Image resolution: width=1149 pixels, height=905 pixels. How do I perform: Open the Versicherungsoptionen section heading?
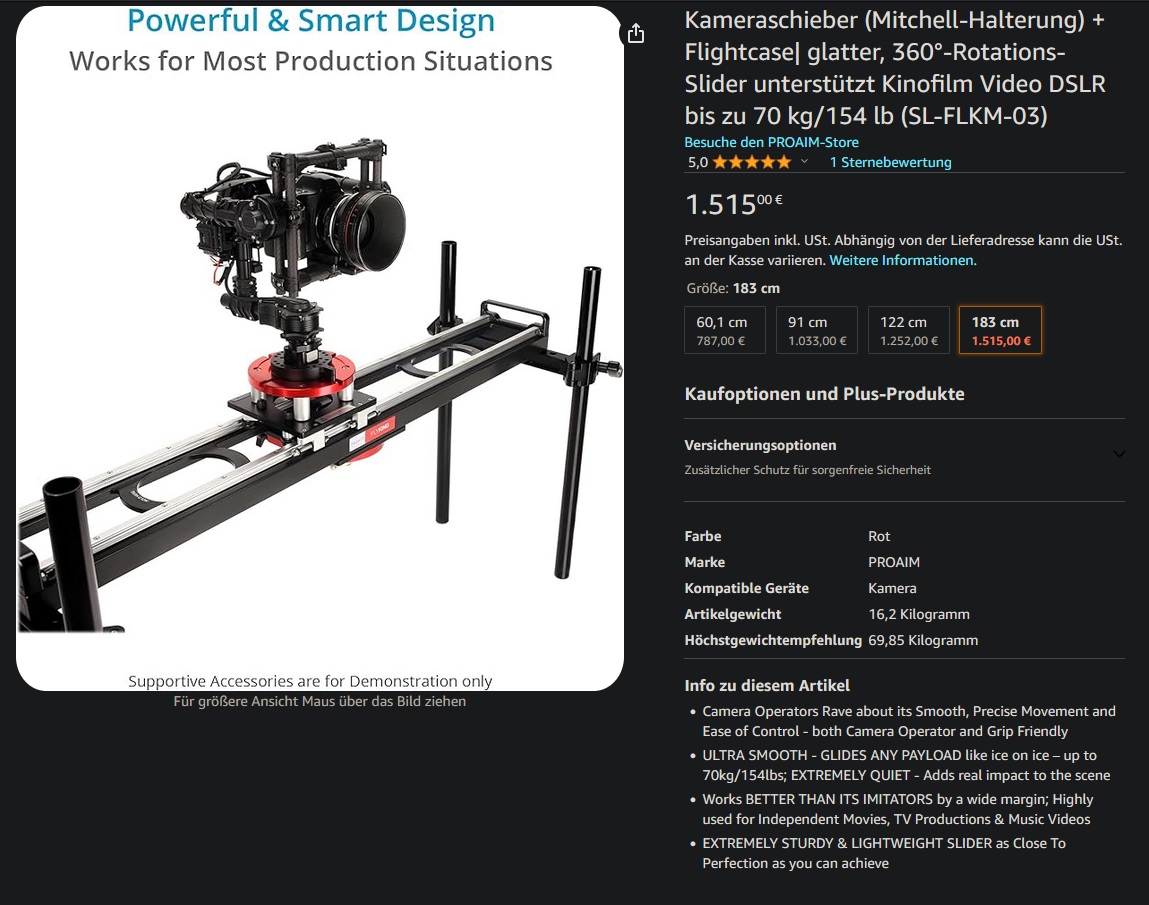click(x=760, y=446)
